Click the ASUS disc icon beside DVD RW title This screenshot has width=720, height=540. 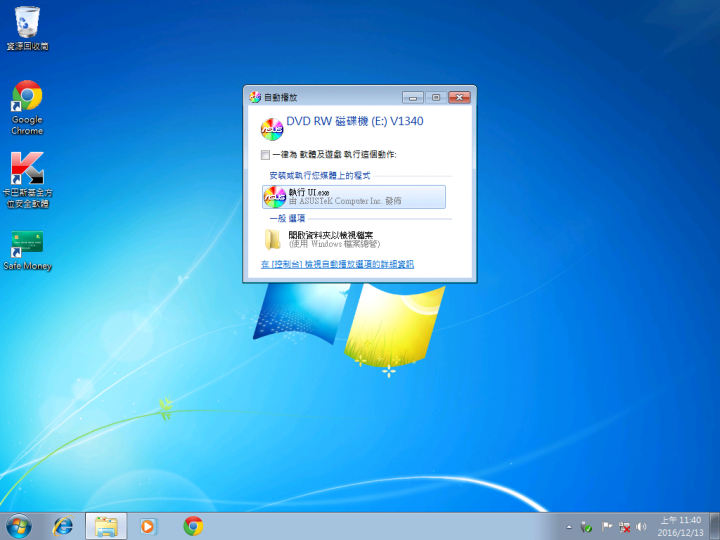(272, 129)
